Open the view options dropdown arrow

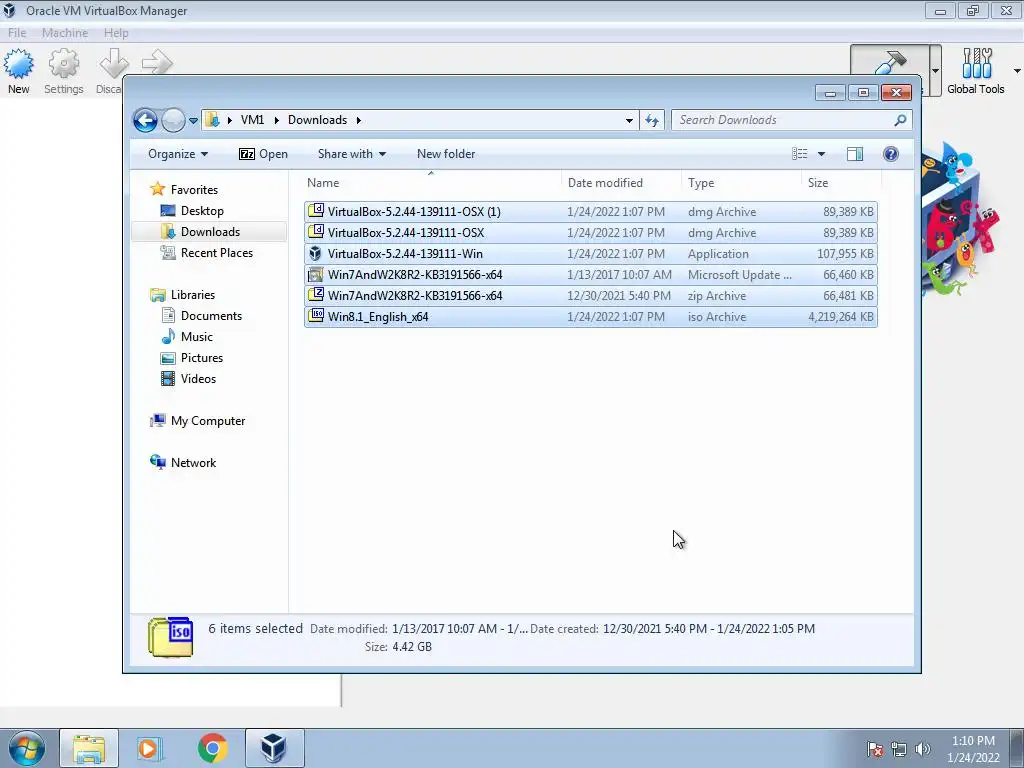tap(822, 154)
